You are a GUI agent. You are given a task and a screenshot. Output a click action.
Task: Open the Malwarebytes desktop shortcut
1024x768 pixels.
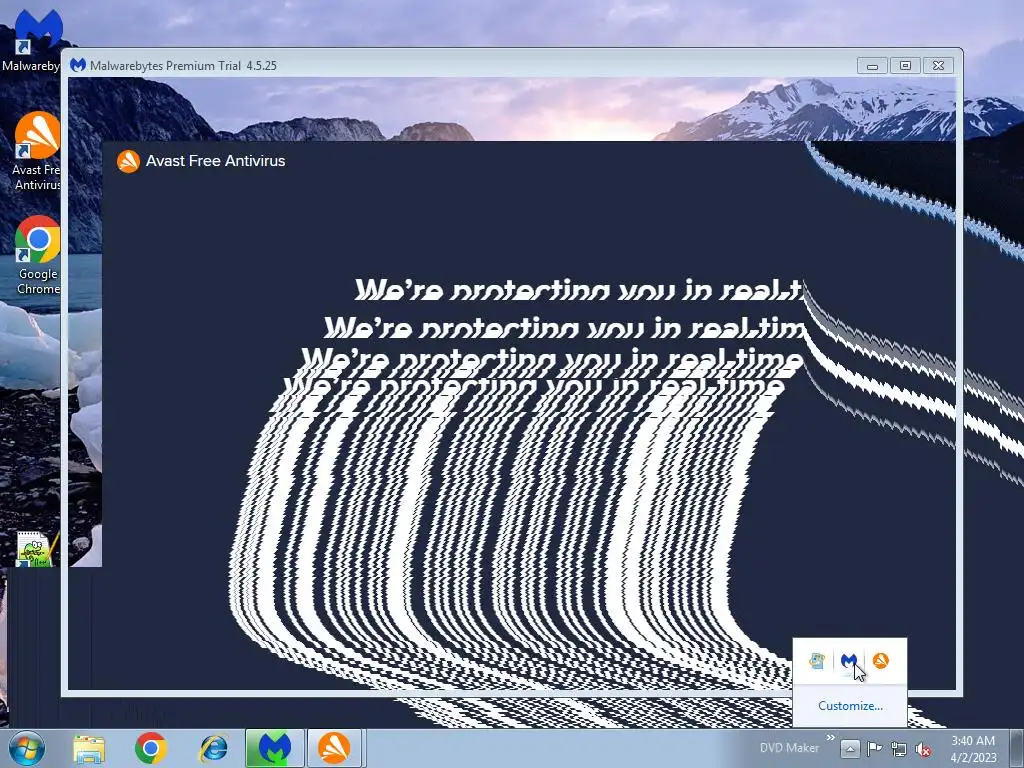click(x=36, y=39)
